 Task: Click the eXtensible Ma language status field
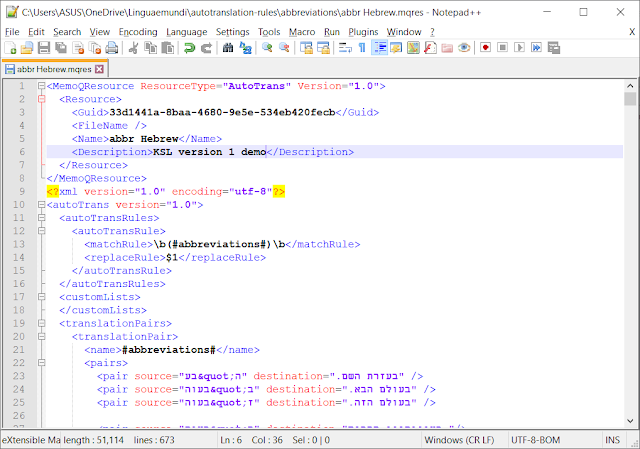[x=31, y=440]
